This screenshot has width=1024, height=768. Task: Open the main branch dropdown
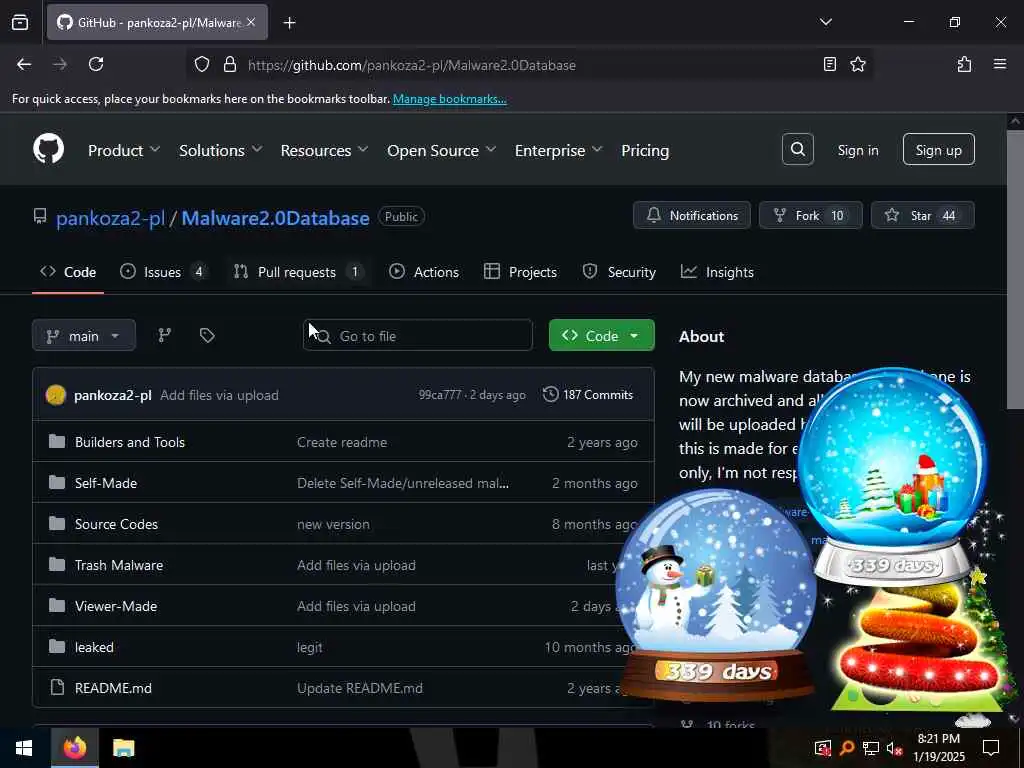(84, 336)
